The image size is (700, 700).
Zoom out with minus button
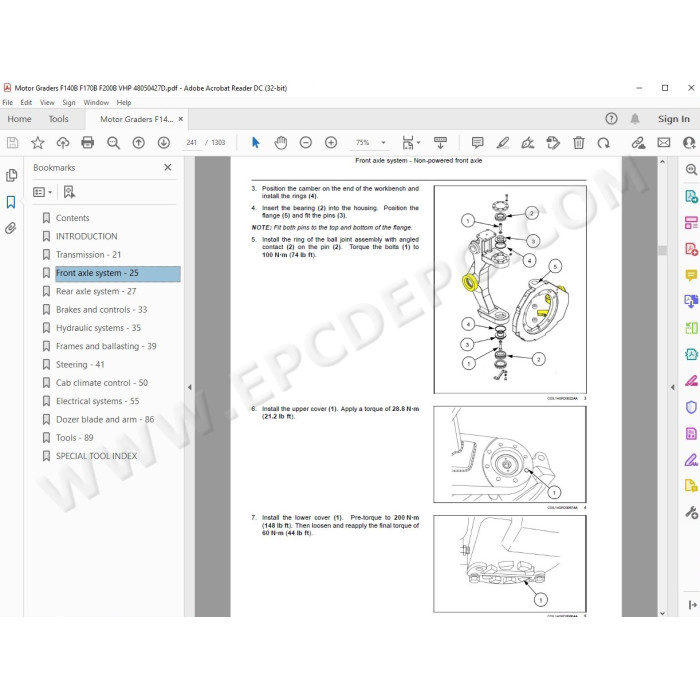click(306, 143)
